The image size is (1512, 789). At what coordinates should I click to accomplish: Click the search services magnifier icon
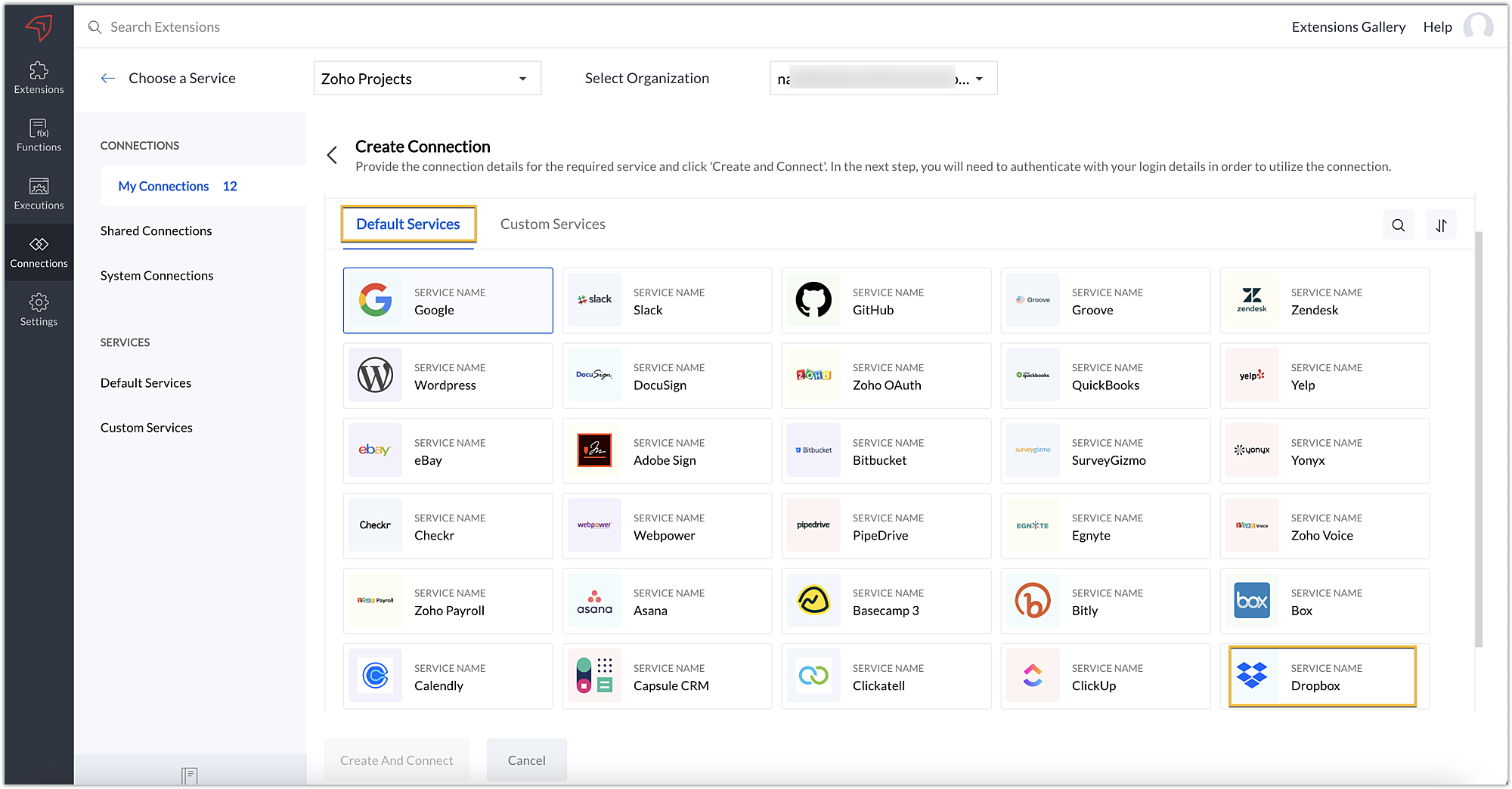[x=1398, y=225]
